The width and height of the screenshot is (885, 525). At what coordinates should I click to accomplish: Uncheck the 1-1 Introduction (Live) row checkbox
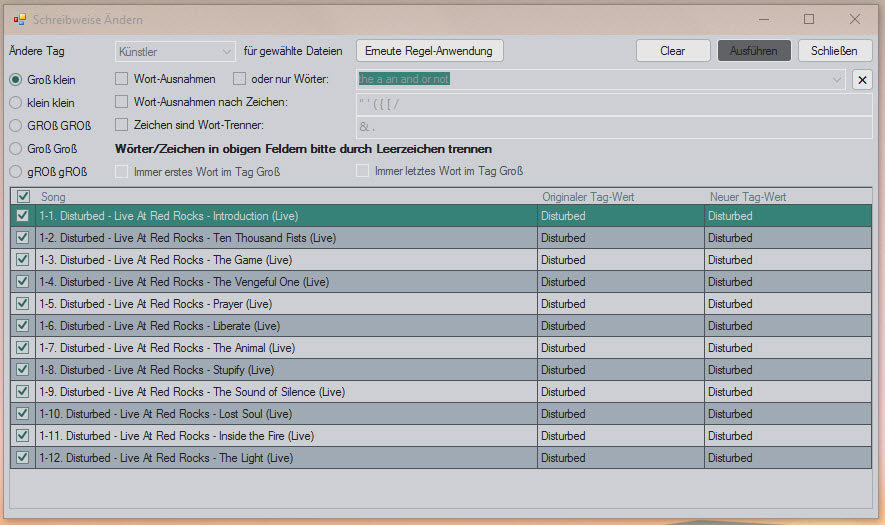pyautogui.click(x=23, y=216)
